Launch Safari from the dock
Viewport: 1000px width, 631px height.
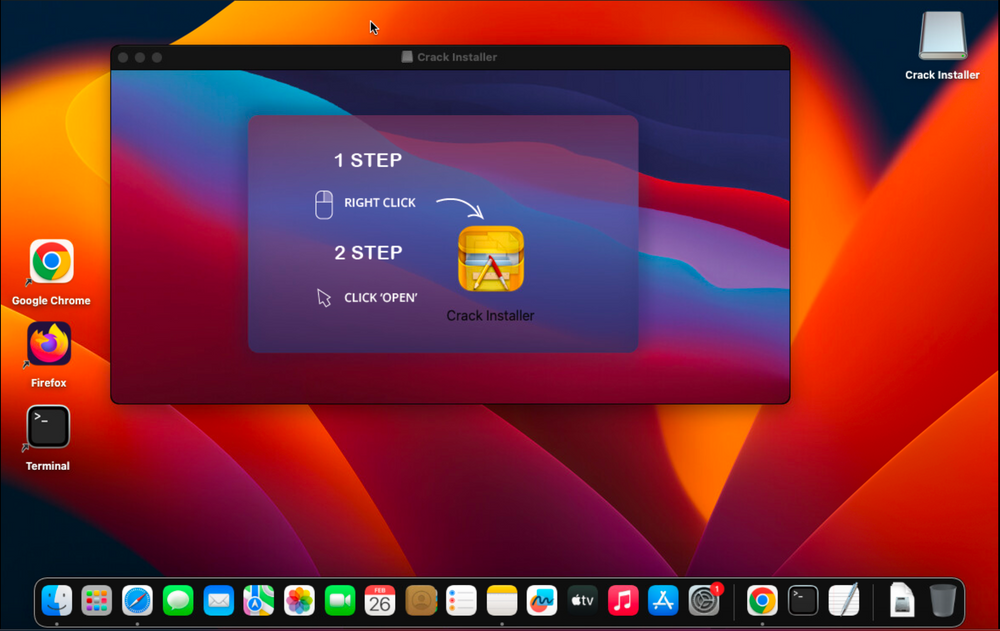(x=137, y=600)
